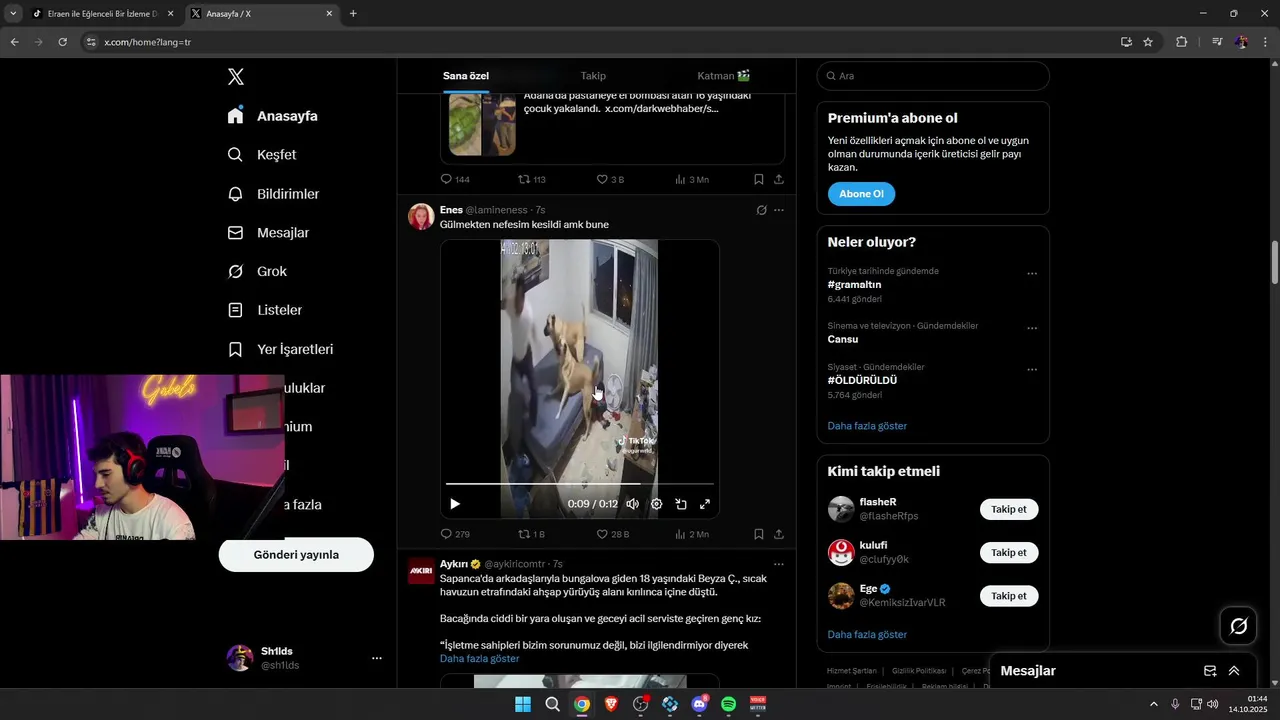Open more menu on Aykırı's post
This screenshot has height=720, width=1280.
click(x=779, y=564)
